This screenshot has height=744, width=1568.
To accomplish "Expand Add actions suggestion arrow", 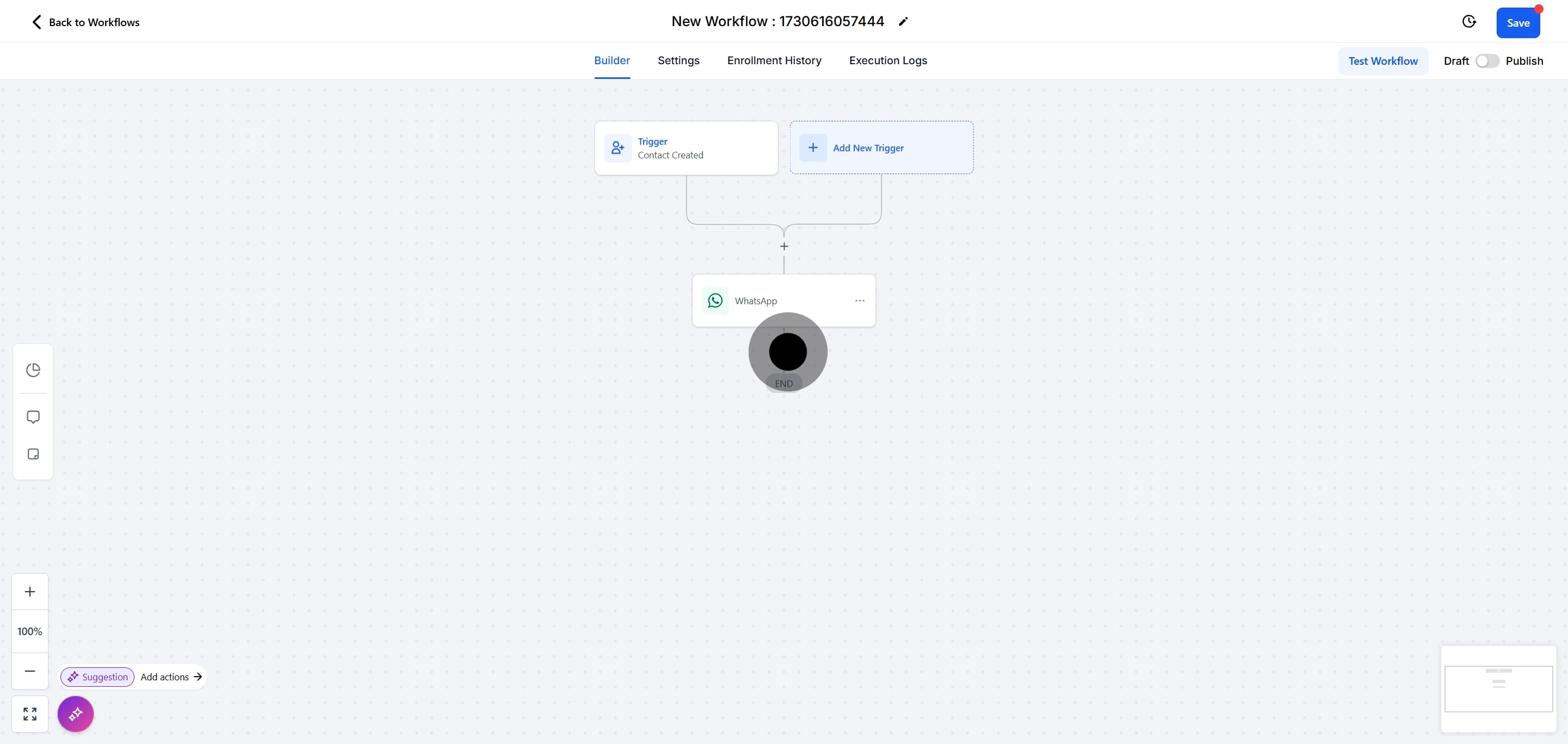I will pos(198,677).
